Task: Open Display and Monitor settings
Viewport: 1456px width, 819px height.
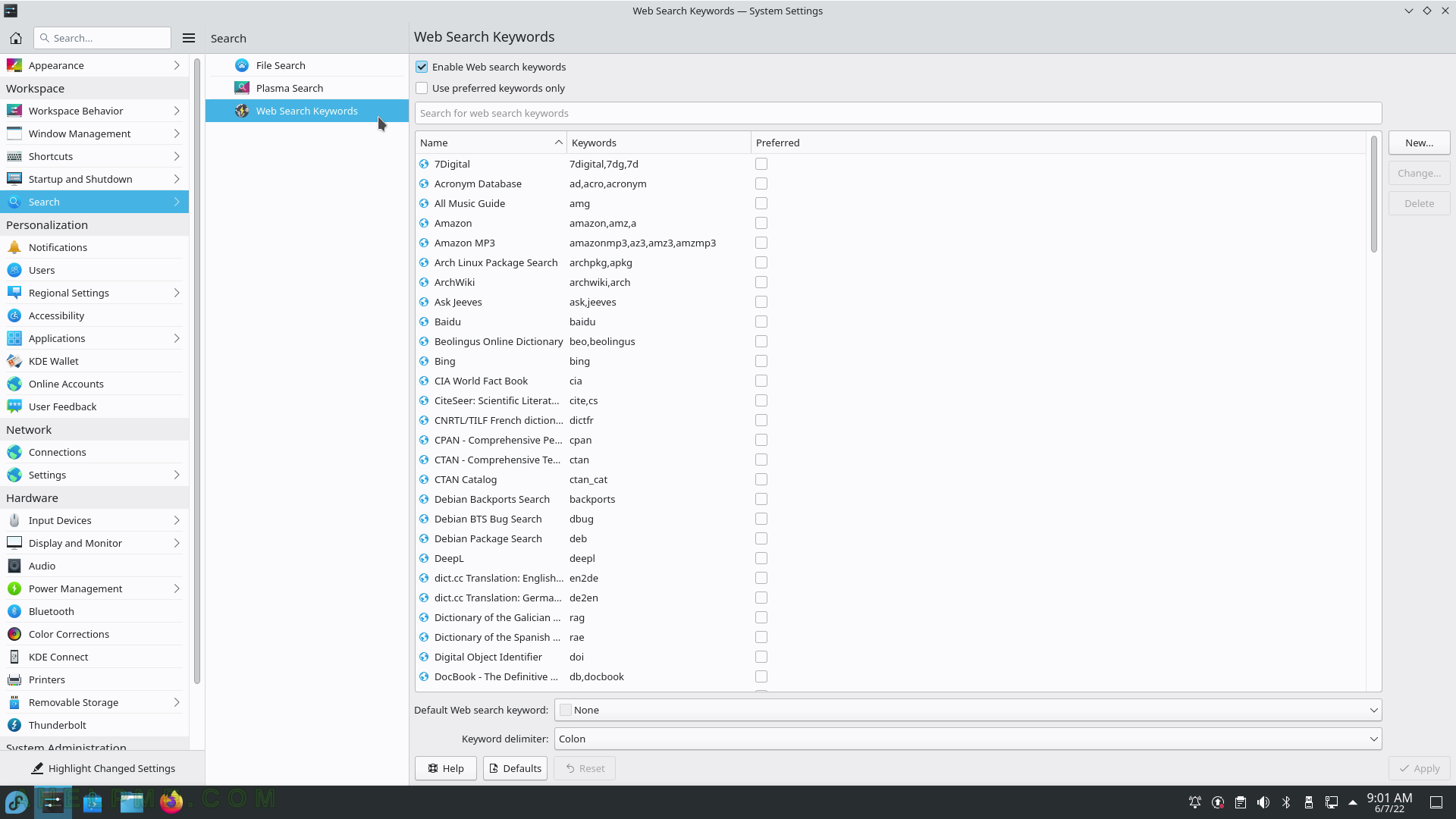Action: [x=94, y=543]
